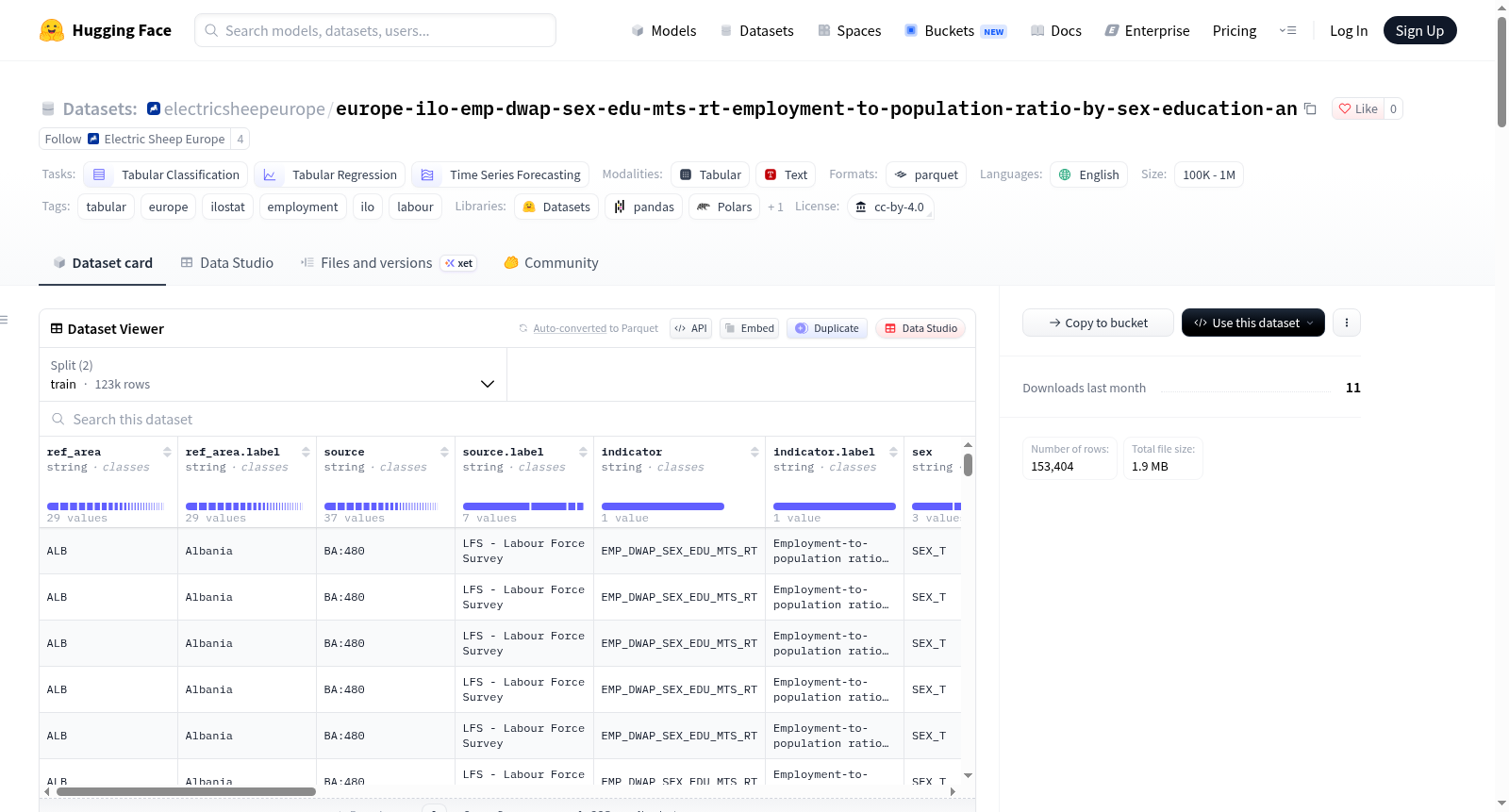Viewport: 1509px width, 812px height.
Task: Switch to the Data Studio tab
Action: point(227,263)
